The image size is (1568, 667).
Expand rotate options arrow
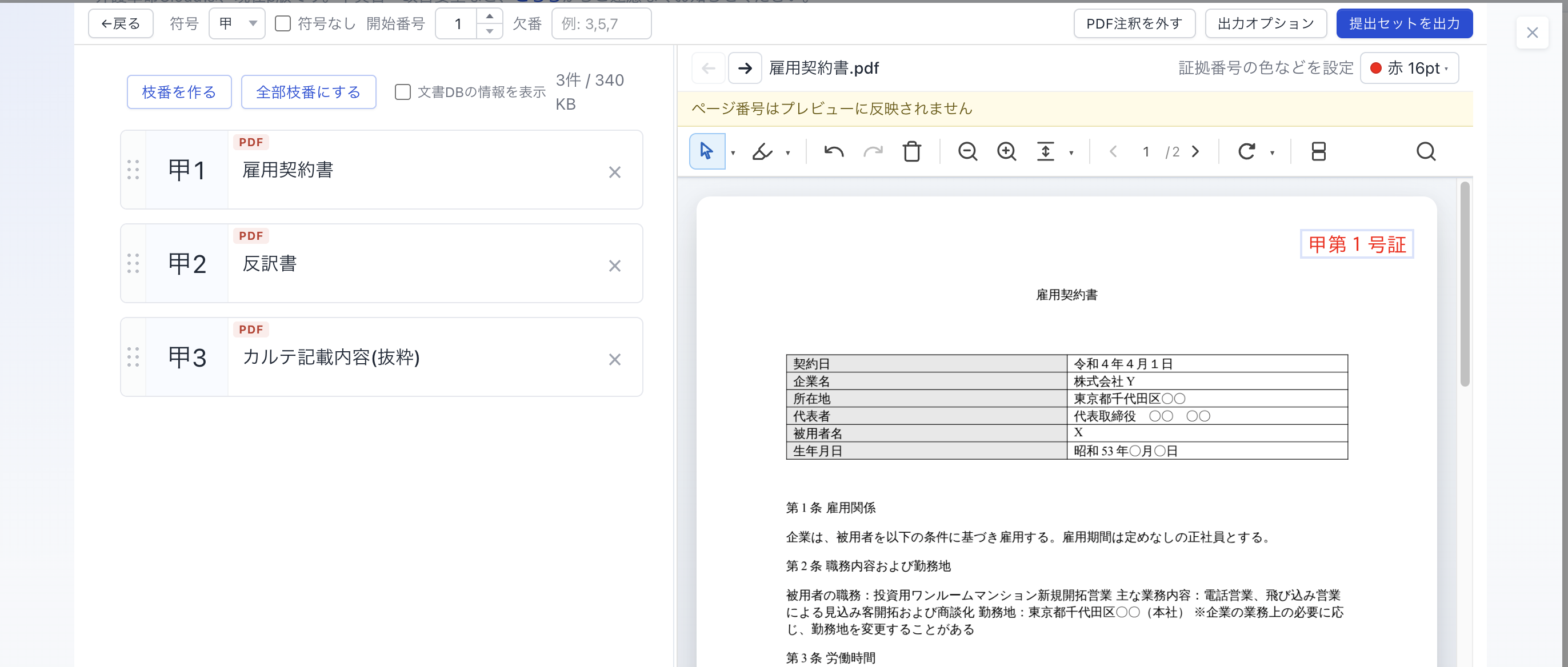(x=1272, y=152)
